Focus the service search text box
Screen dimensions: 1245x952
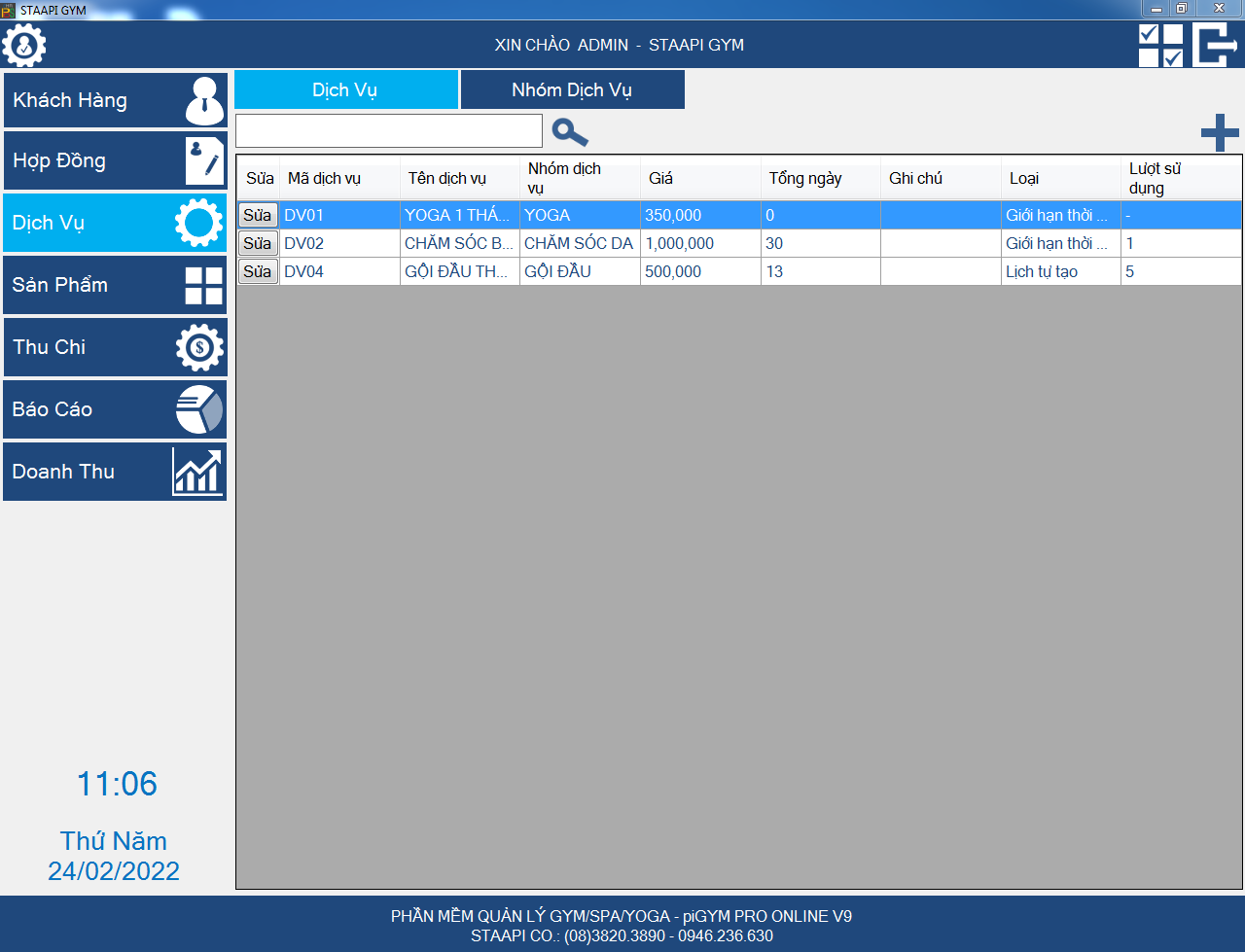388,131
